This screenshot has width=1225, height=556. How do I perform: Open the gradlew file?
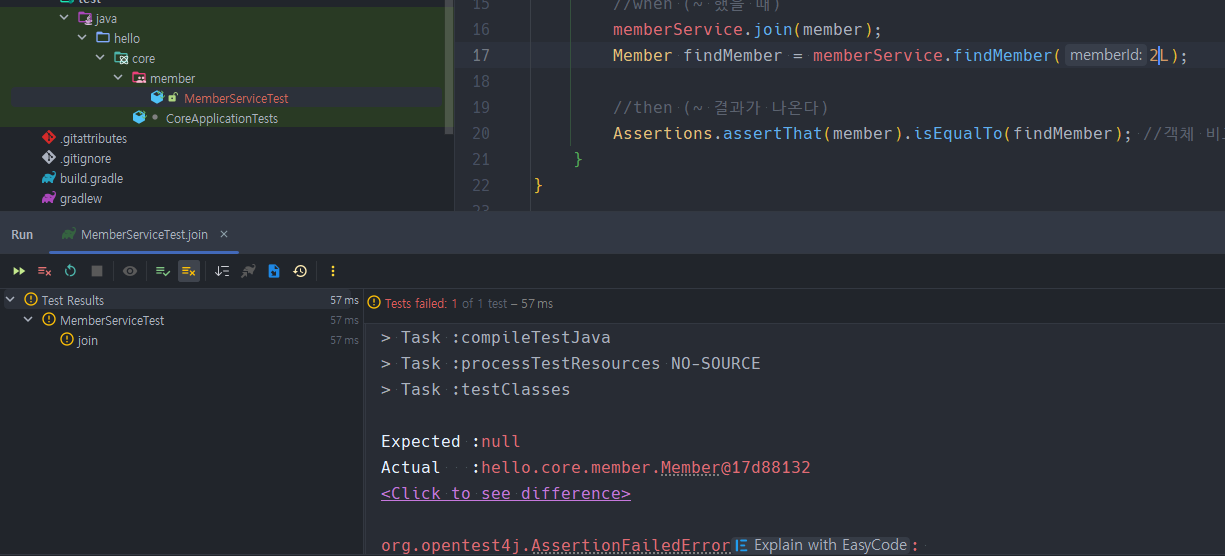[81, 198]
